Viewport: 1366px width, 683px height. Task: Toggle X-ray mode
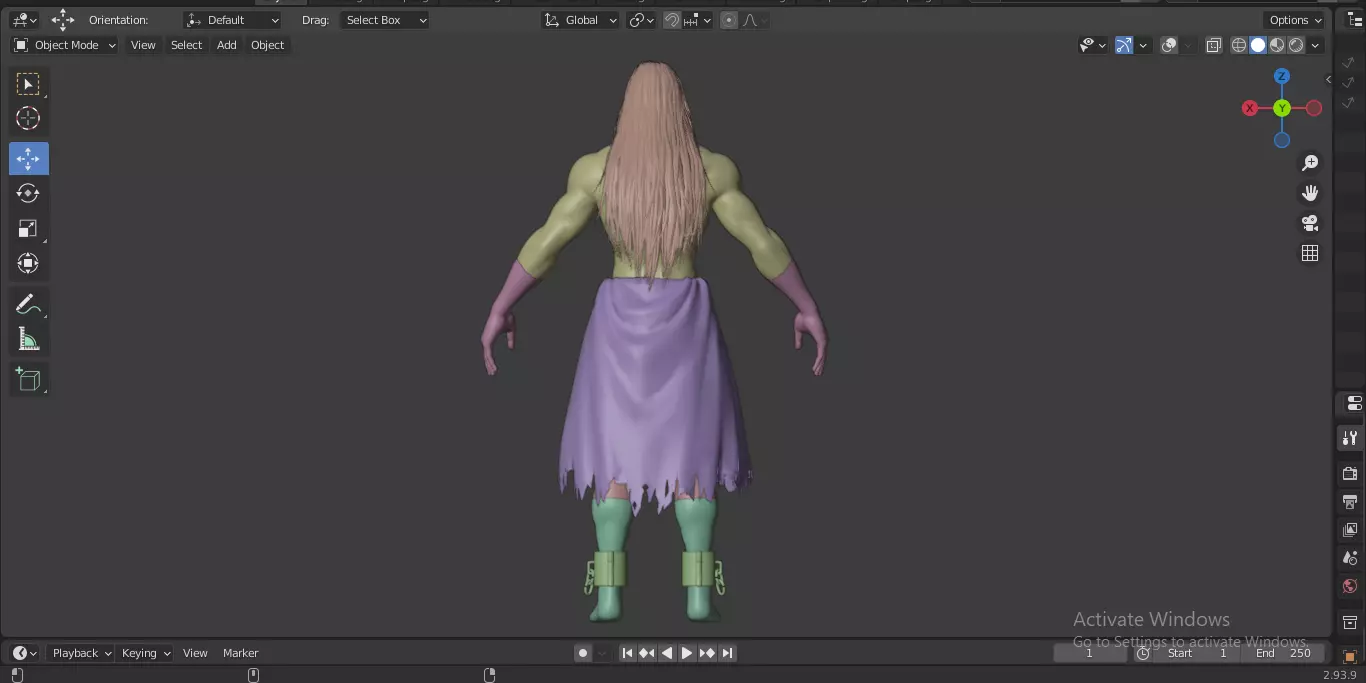point(1213,45)
